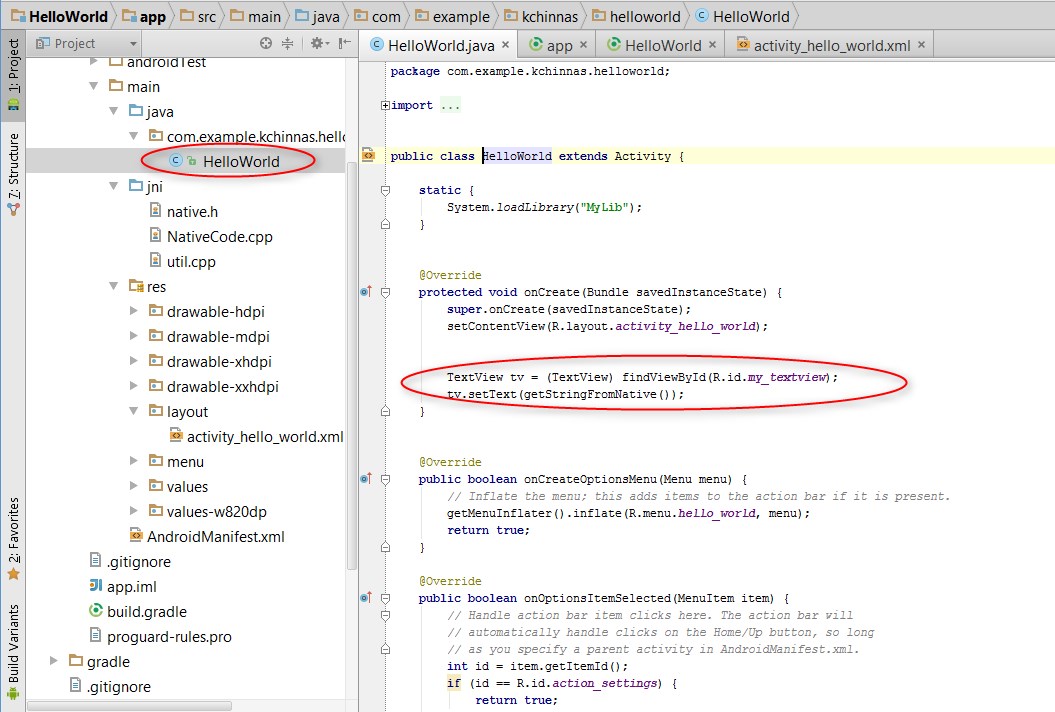
Task: Click the helloworld breadcrumb folder
Action: click(636, 16)
